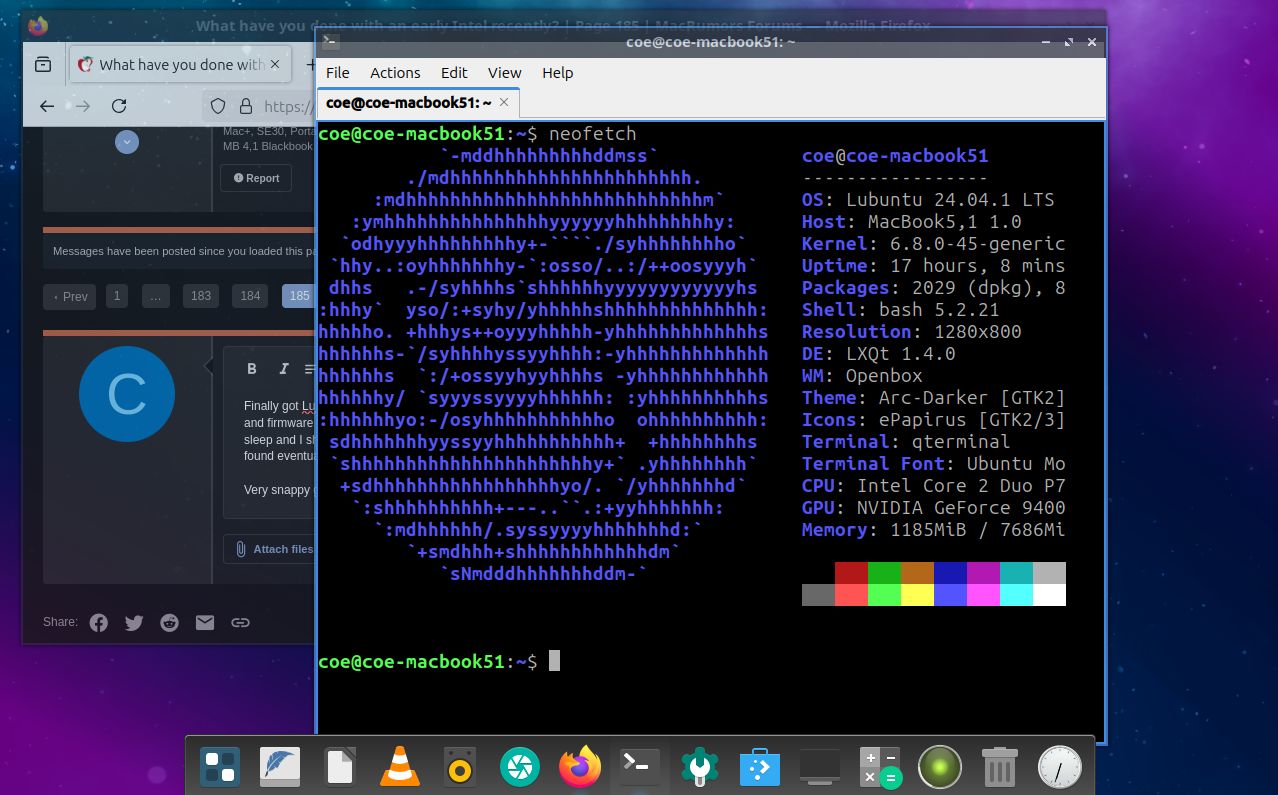Reload the Firefox page

click(119, 106)
